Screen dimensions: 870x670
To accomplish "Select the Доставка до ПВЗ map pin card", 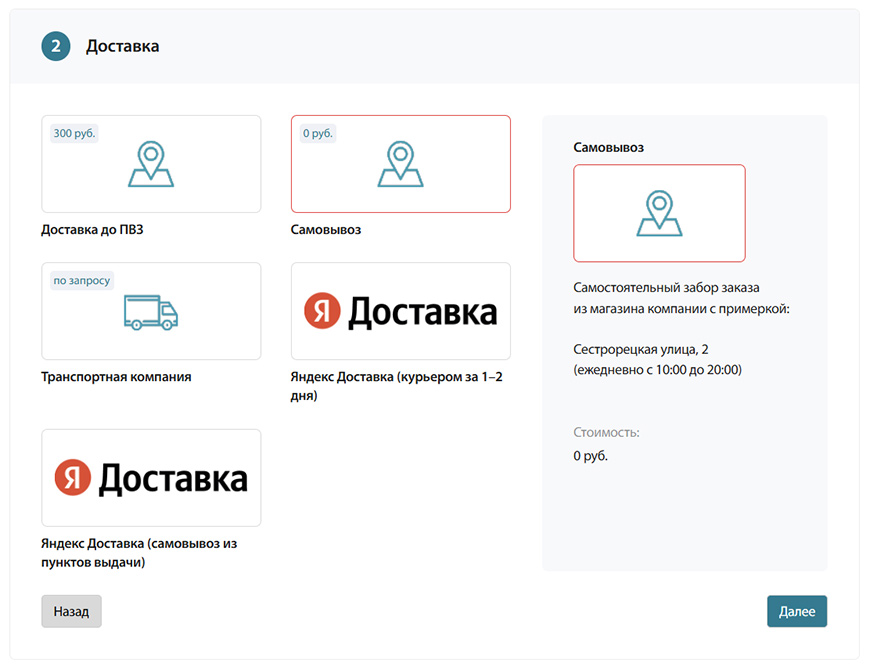I will [151, 164].
